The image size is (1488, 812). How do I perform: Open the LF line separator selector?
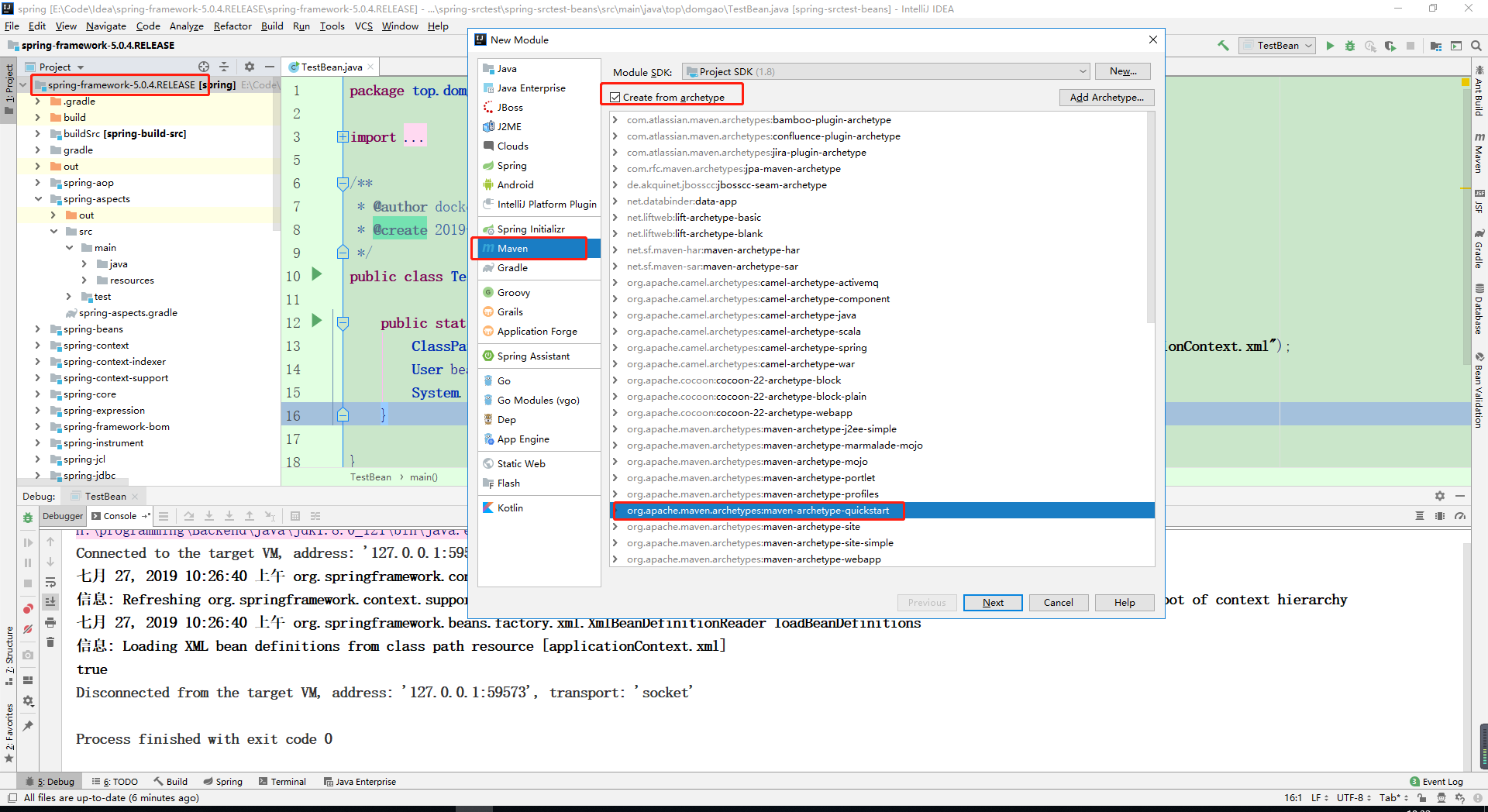(1320, 798)
